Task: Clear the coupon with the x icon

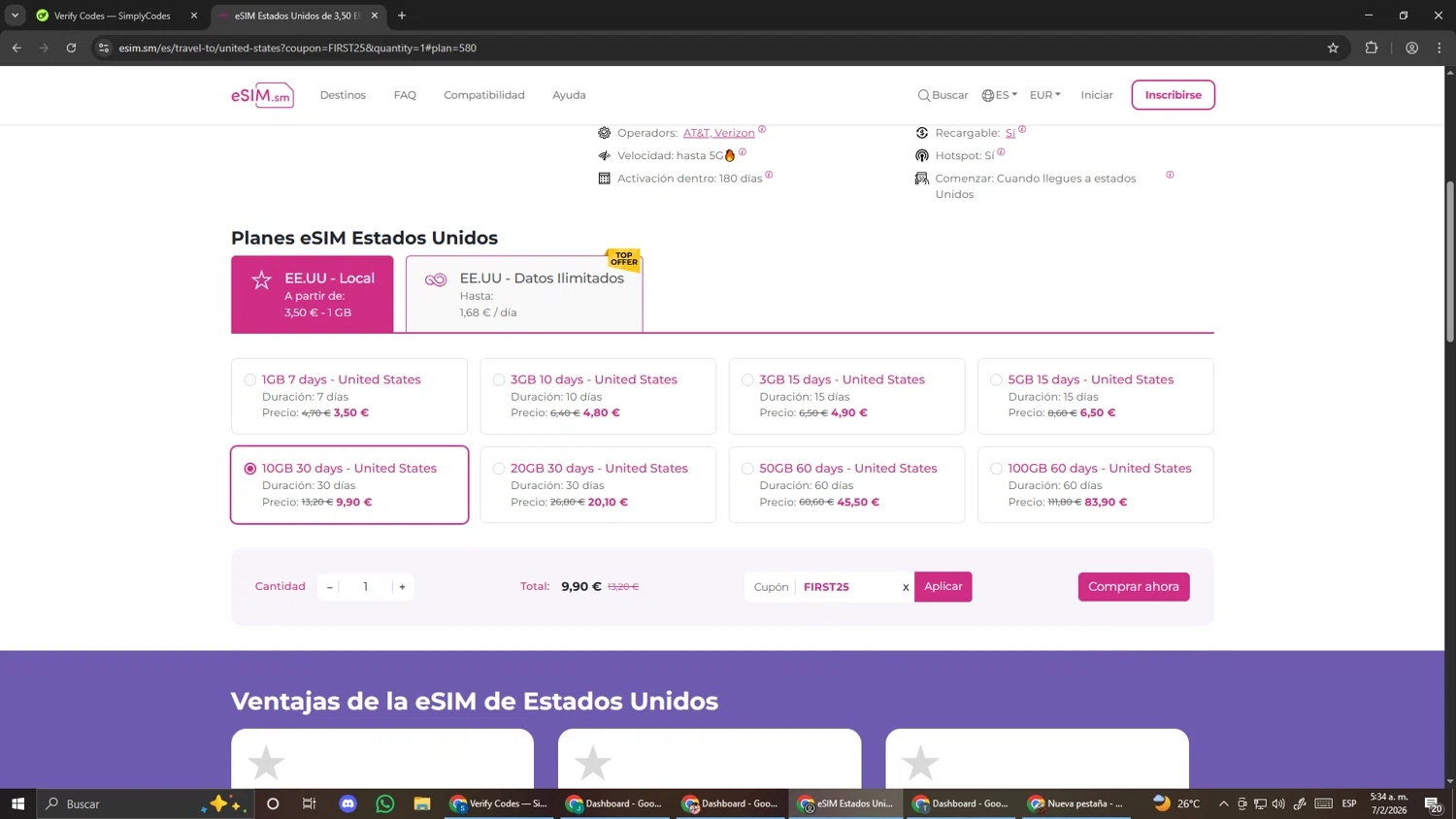Action: (906, 587)
